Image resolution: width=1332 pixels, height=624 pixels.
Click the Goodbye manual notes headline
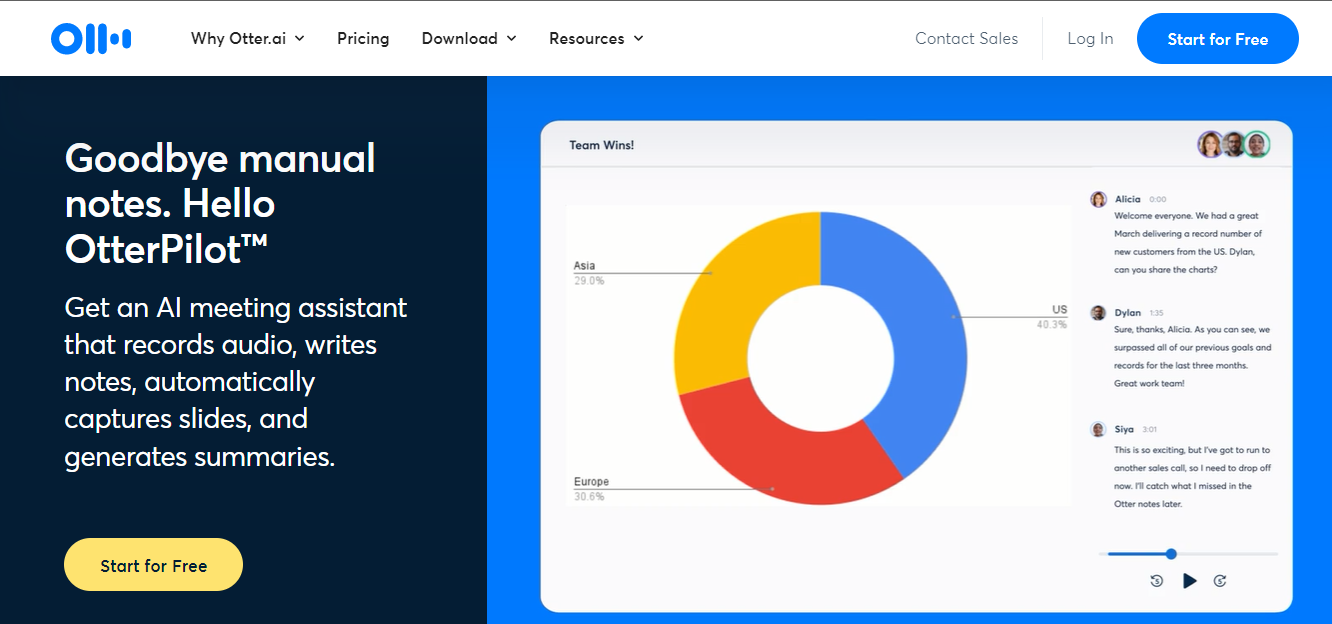[x=220, y=204]
